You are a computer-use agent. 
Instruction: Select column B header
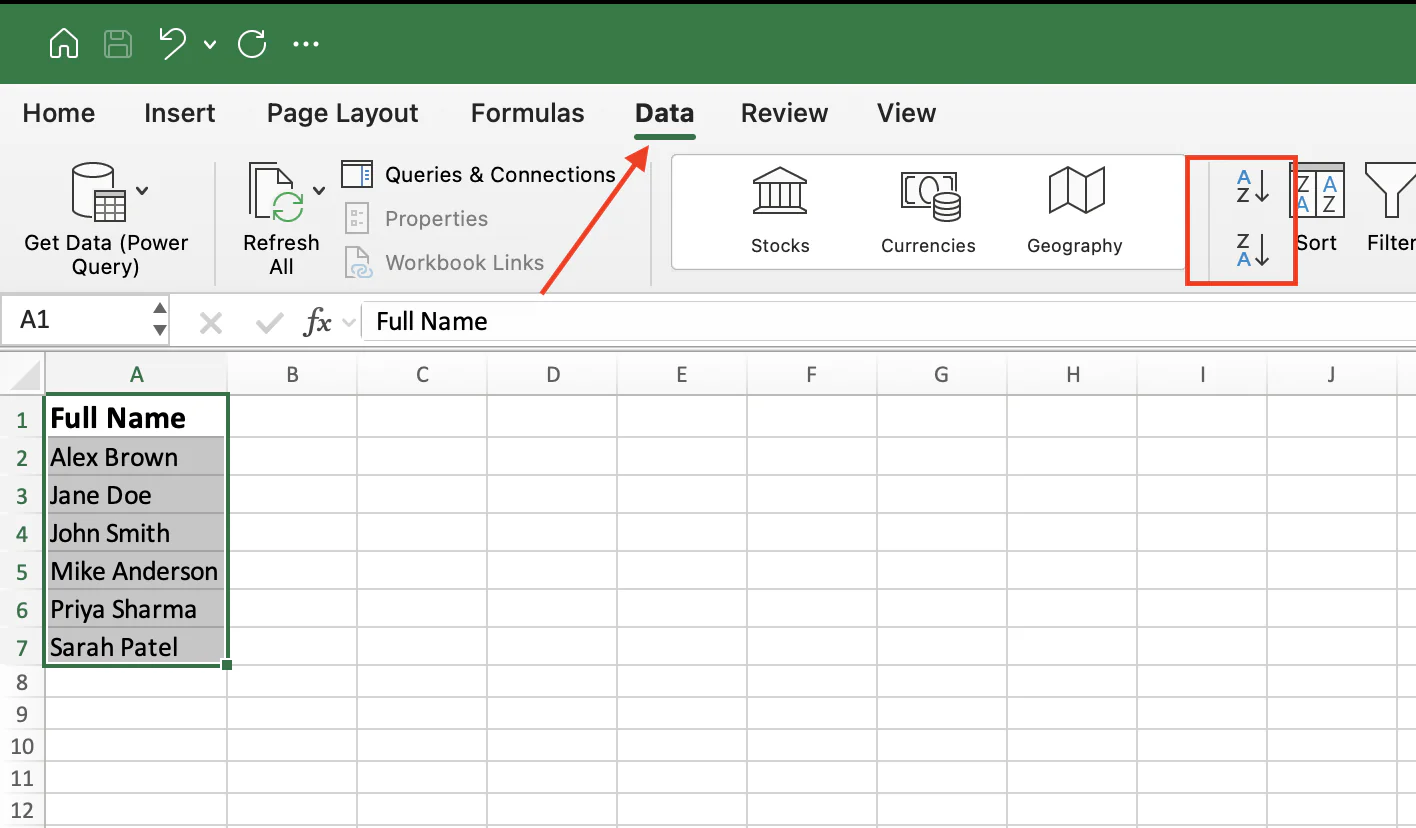[x=292, y=375]
